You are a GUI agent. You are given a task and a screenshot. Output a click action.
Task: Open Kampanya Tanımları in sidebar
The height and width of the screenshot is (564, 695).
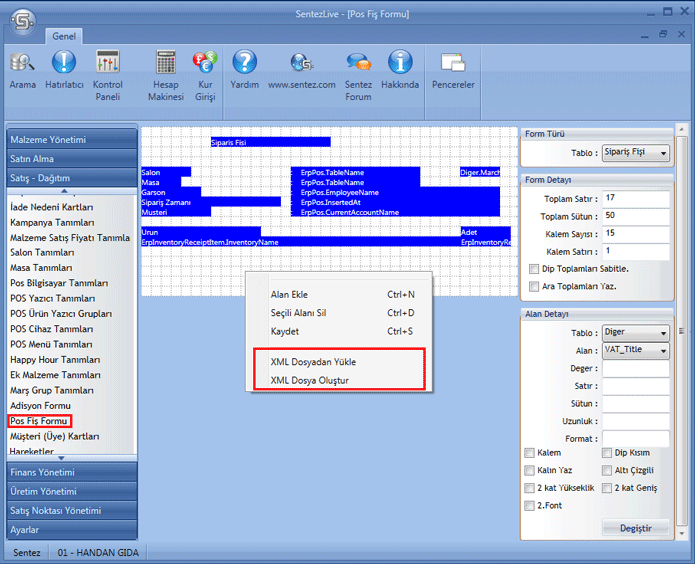[52, 223]
